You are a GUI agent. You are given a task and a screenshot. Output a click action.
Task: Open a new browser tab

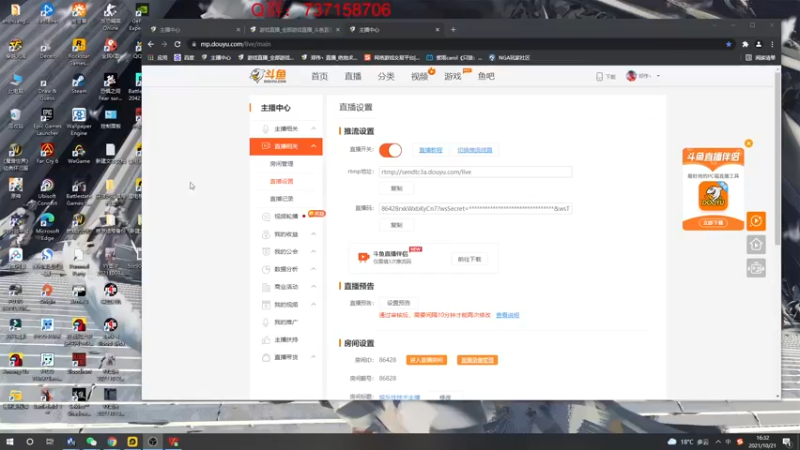[x=453, y=30]
